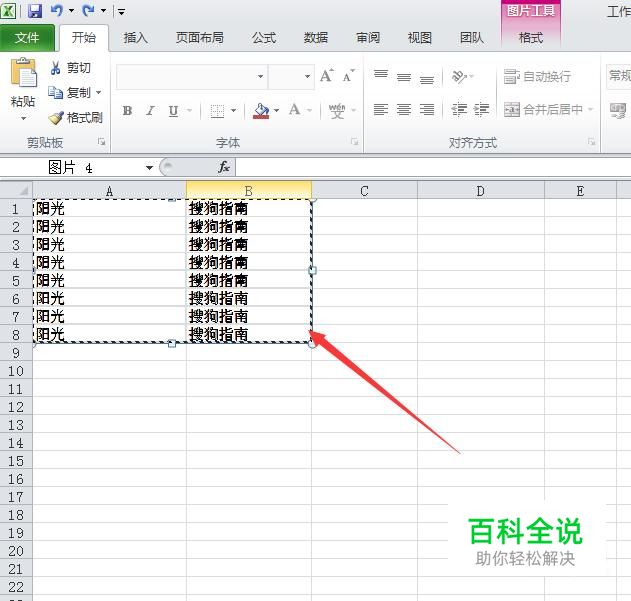Click the Undo arrow icon
This screenshot has height=601, width=631.
coord(56,10)
